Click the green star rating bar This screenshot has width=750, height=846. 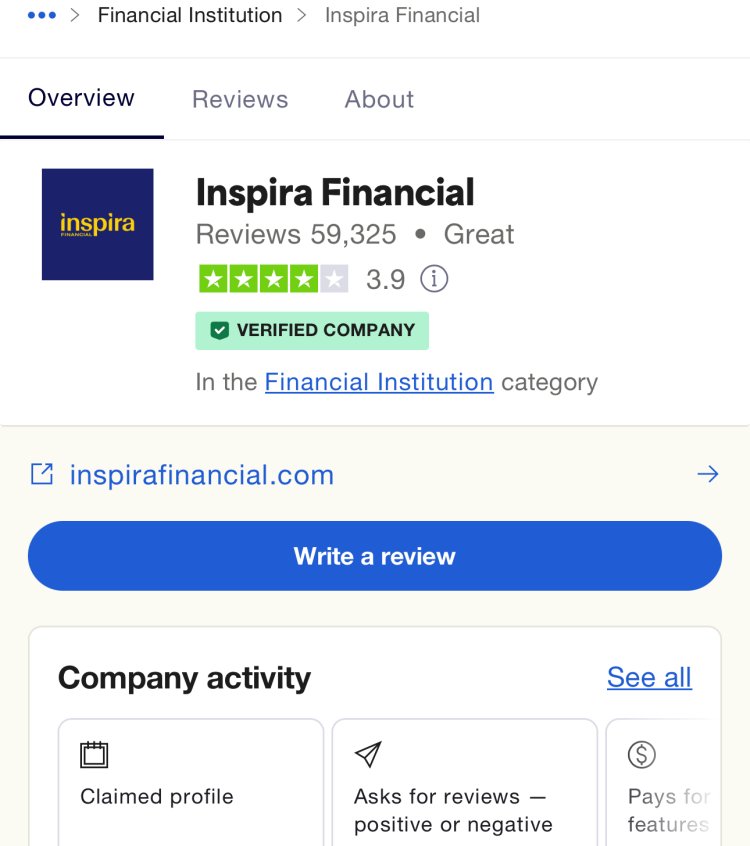274,279
